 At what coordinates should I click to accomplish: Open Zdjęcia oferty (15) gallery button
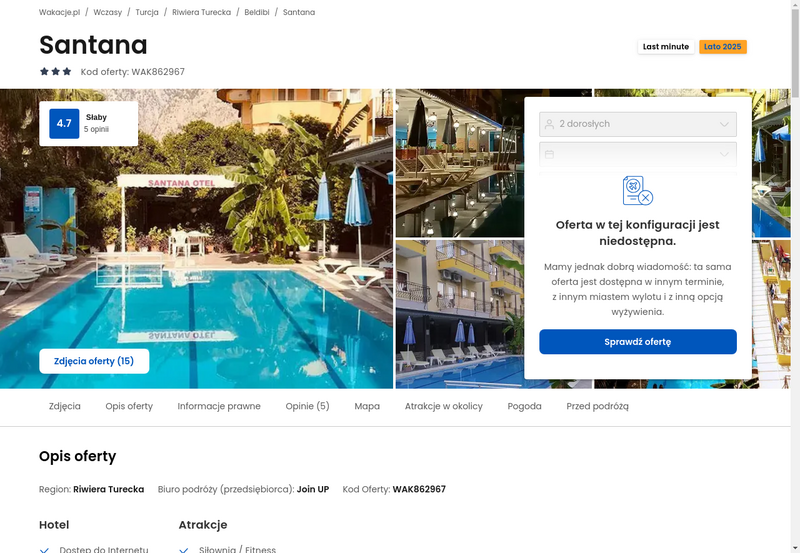94,361
